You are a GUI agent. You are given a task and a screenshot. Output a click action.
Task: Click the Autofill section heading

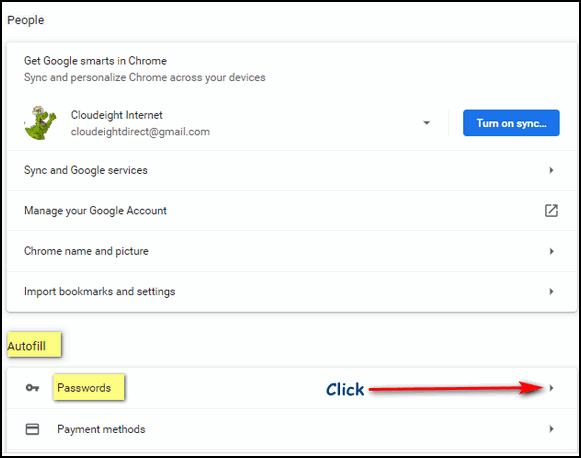tap(27, 346)
